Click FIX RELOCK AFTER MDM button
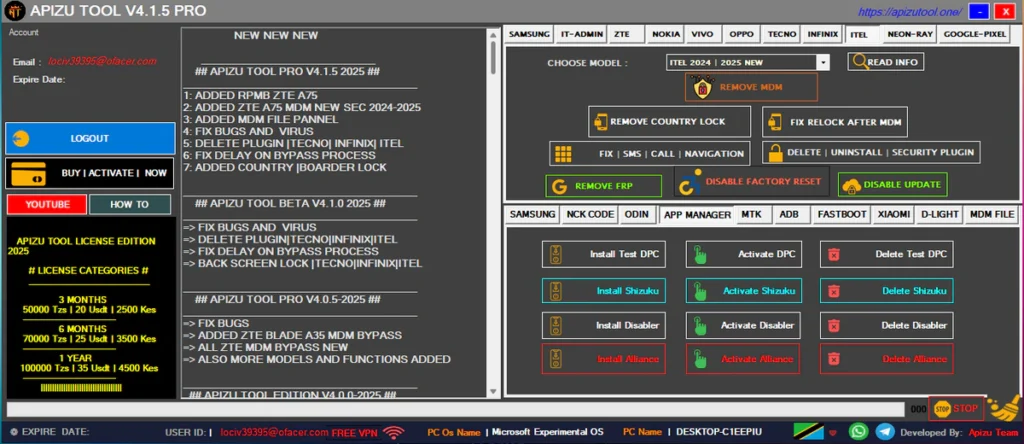1024x444 pixels. tap(835, 121)
